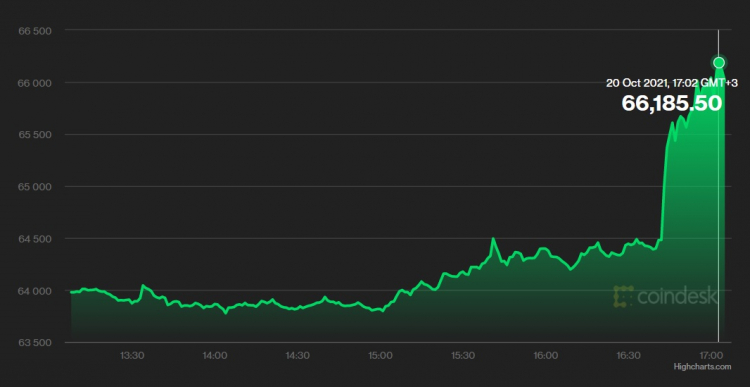Click the 64 000 price axis label
This screenshot has height=387, width=750.
coord(34,291)
